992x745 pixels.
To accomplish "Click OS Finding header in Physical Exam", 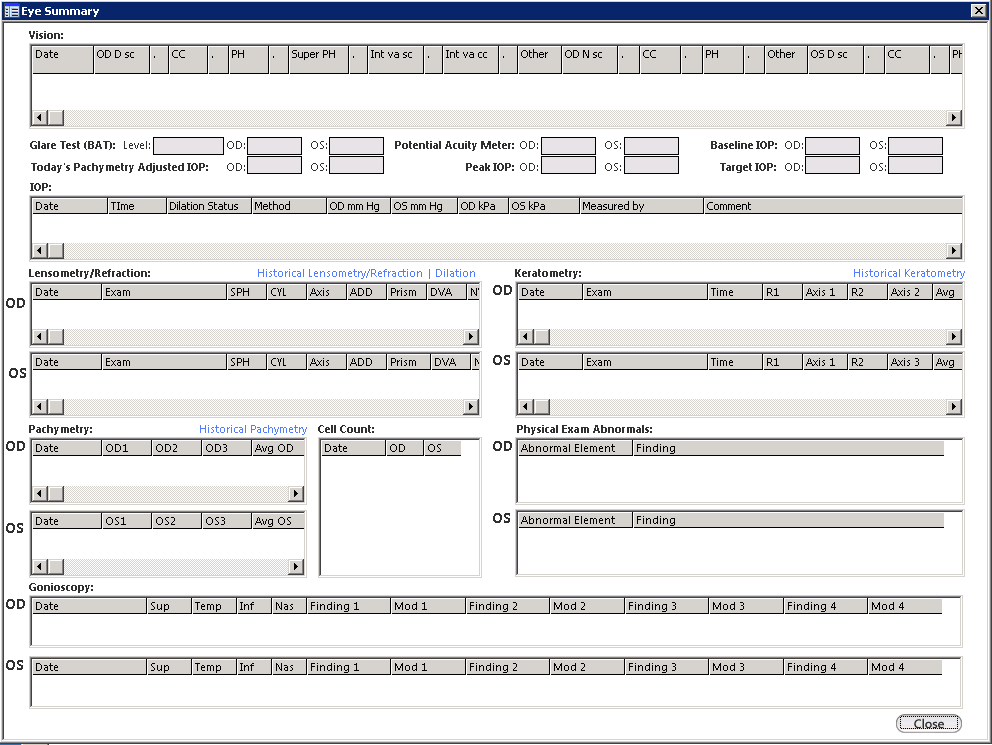I will 788,520.
